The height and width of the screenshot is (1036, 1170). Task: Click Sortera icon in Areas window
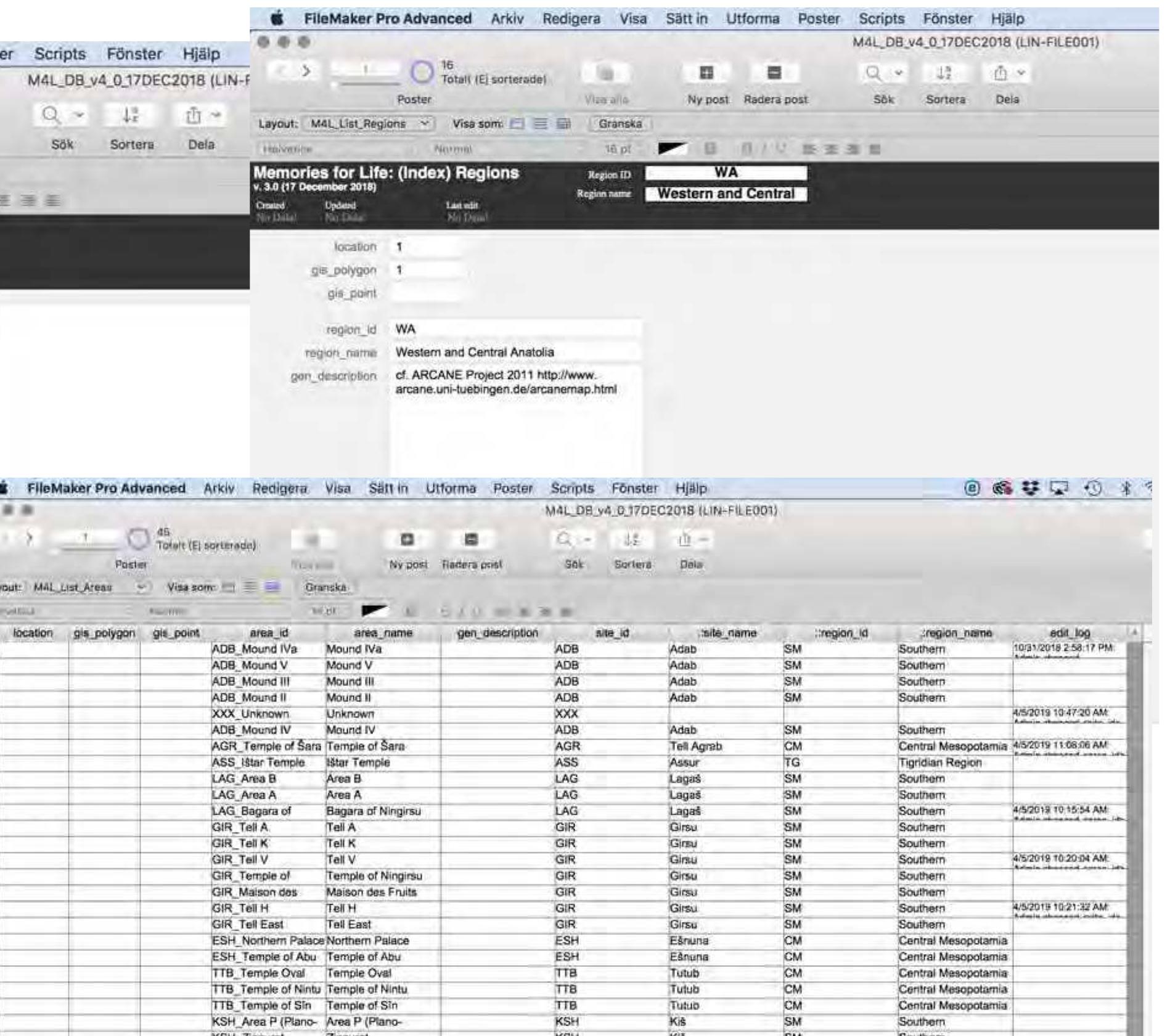(x=631, y=540)
